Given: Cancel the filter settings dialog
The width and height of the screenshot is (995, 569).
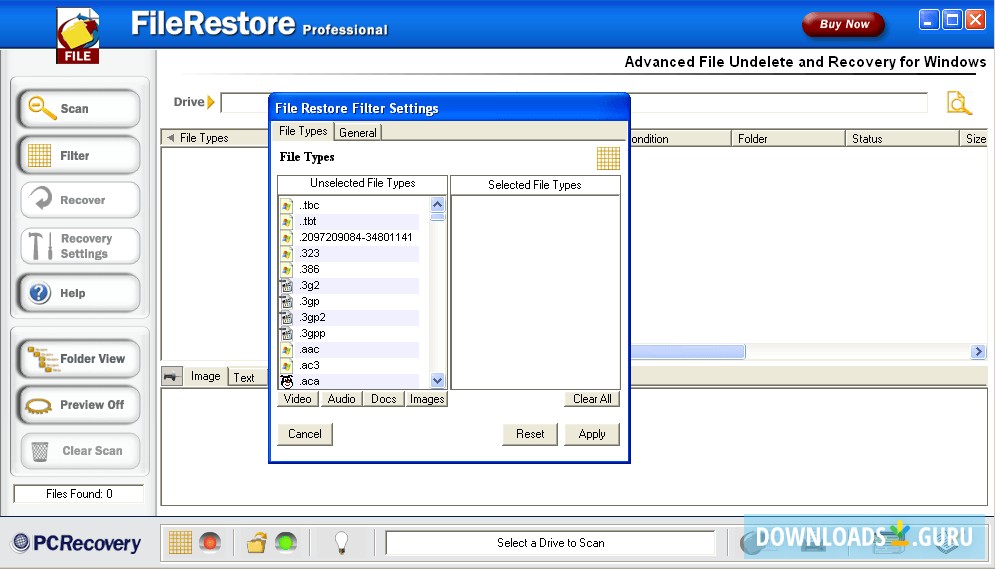Looking at the screenshot, I should 305,434.
